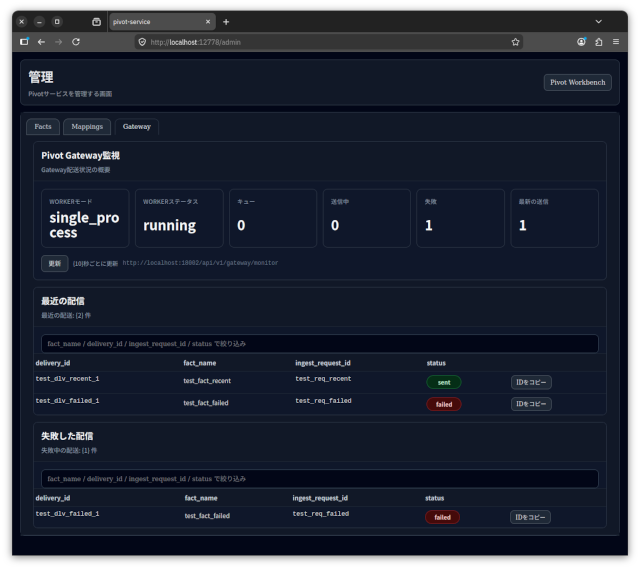Expand the list all tabs chevron
The image size is (640, 569).
pyautogui.click(x=598, y=21)
